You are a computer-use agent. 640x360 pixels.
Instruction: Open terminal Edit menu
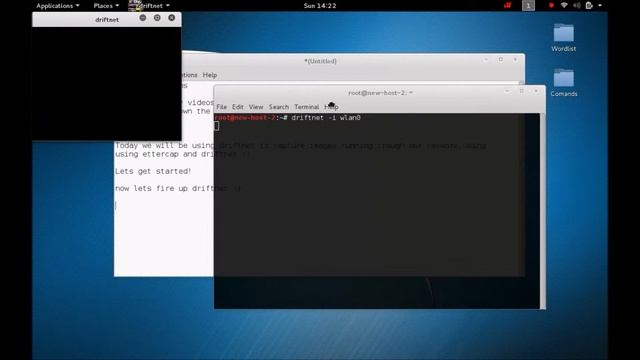pyautogui.click(x=238, y=107)
